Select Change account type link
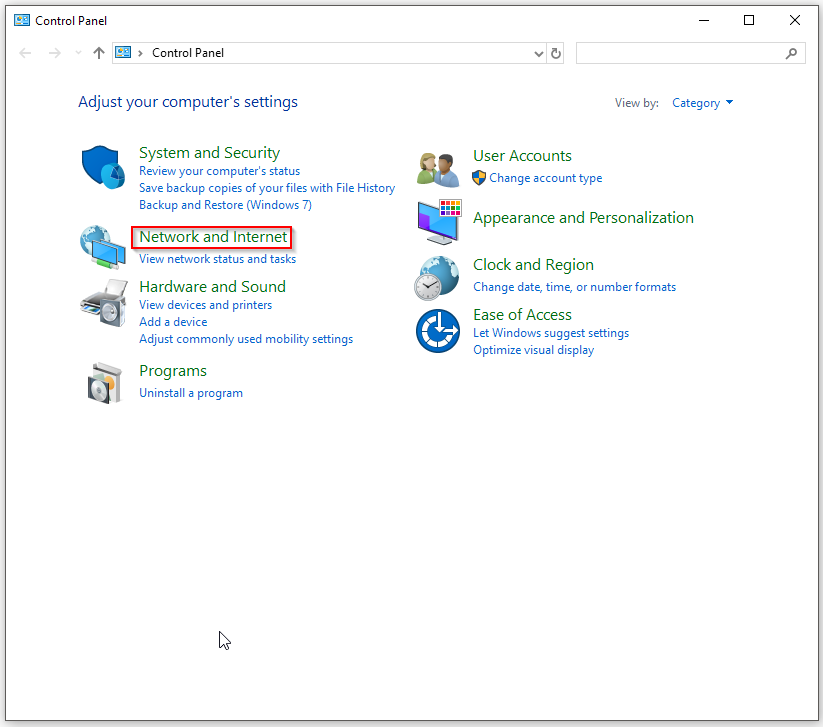Screen dimensions: 823x727 tap(545, 178)
